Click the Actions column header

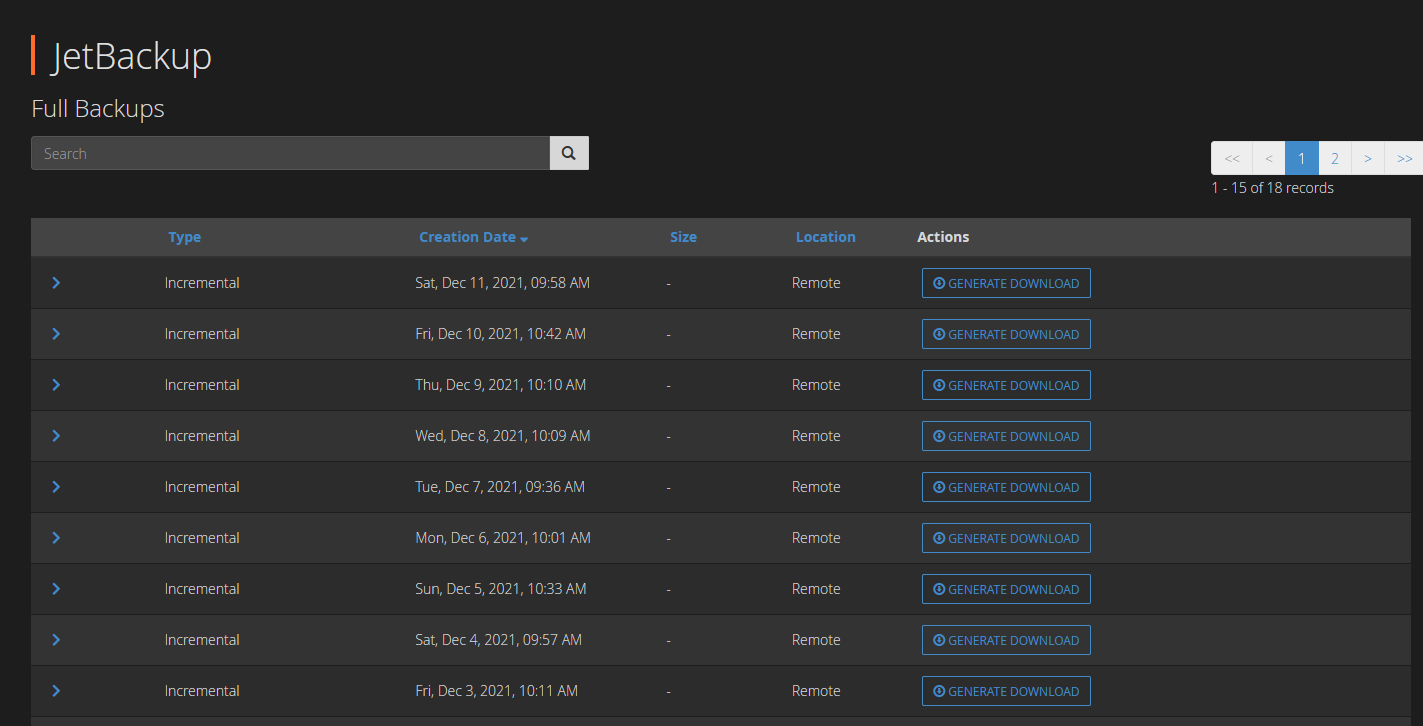click(x=943, y=237)
